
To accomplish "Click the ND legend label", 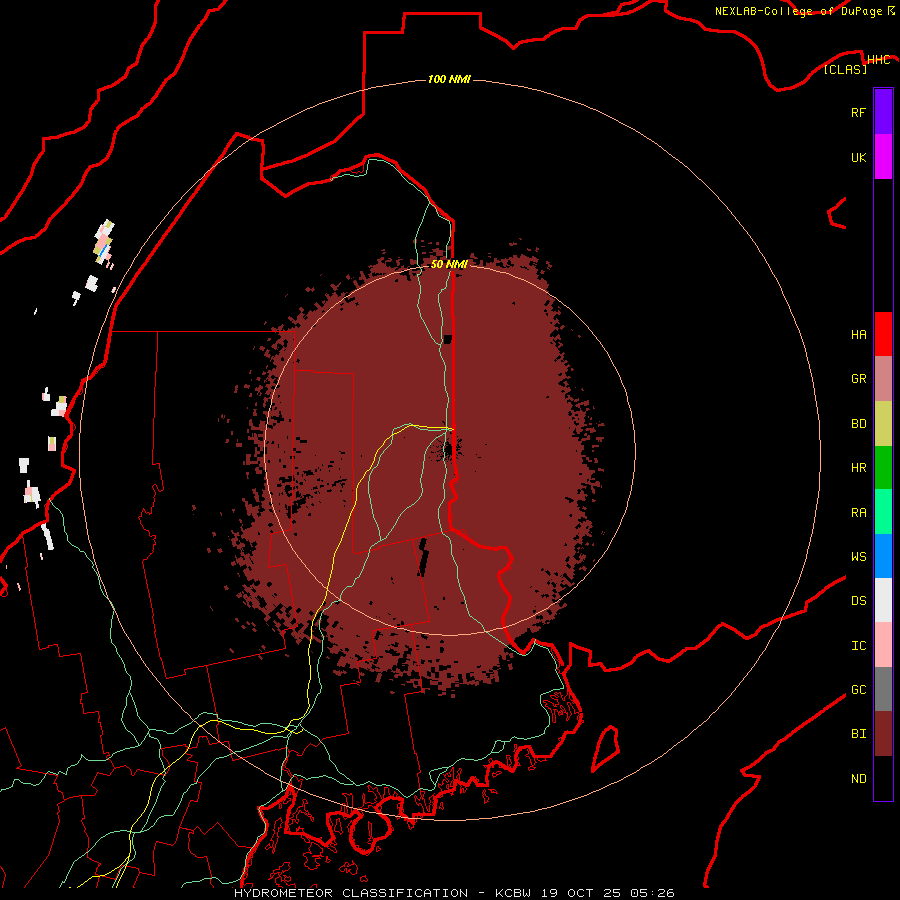I will [858, 779].
